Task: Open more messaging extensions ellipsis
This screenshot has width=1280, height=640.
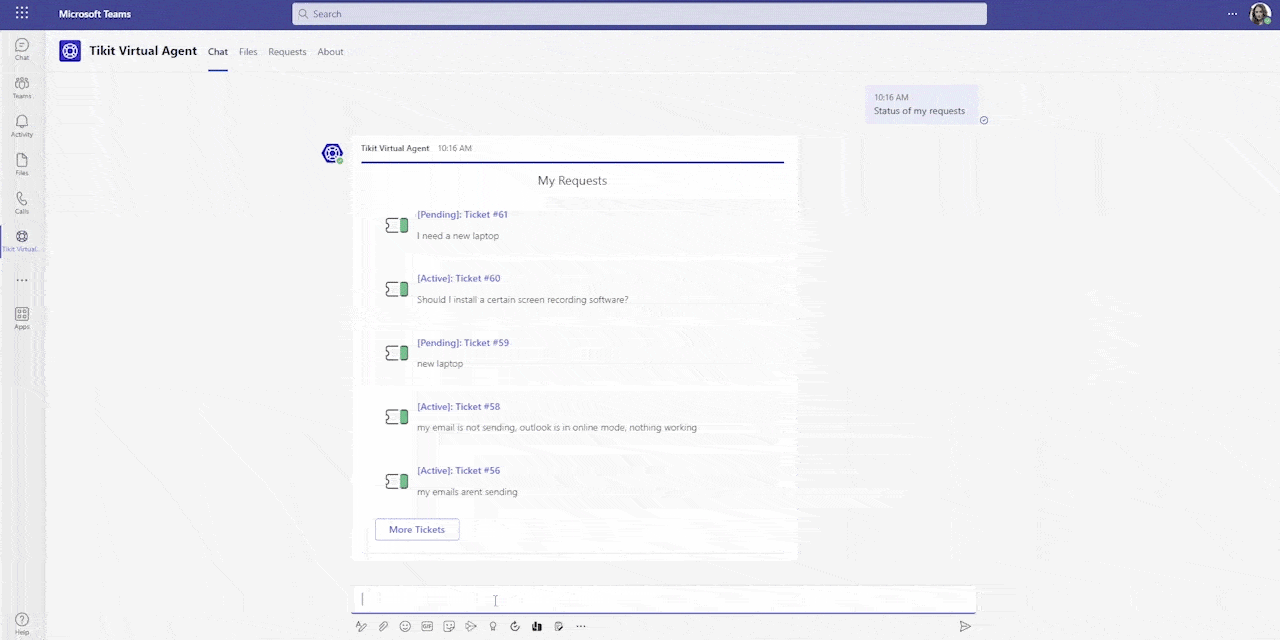Action: pos(581,627)
